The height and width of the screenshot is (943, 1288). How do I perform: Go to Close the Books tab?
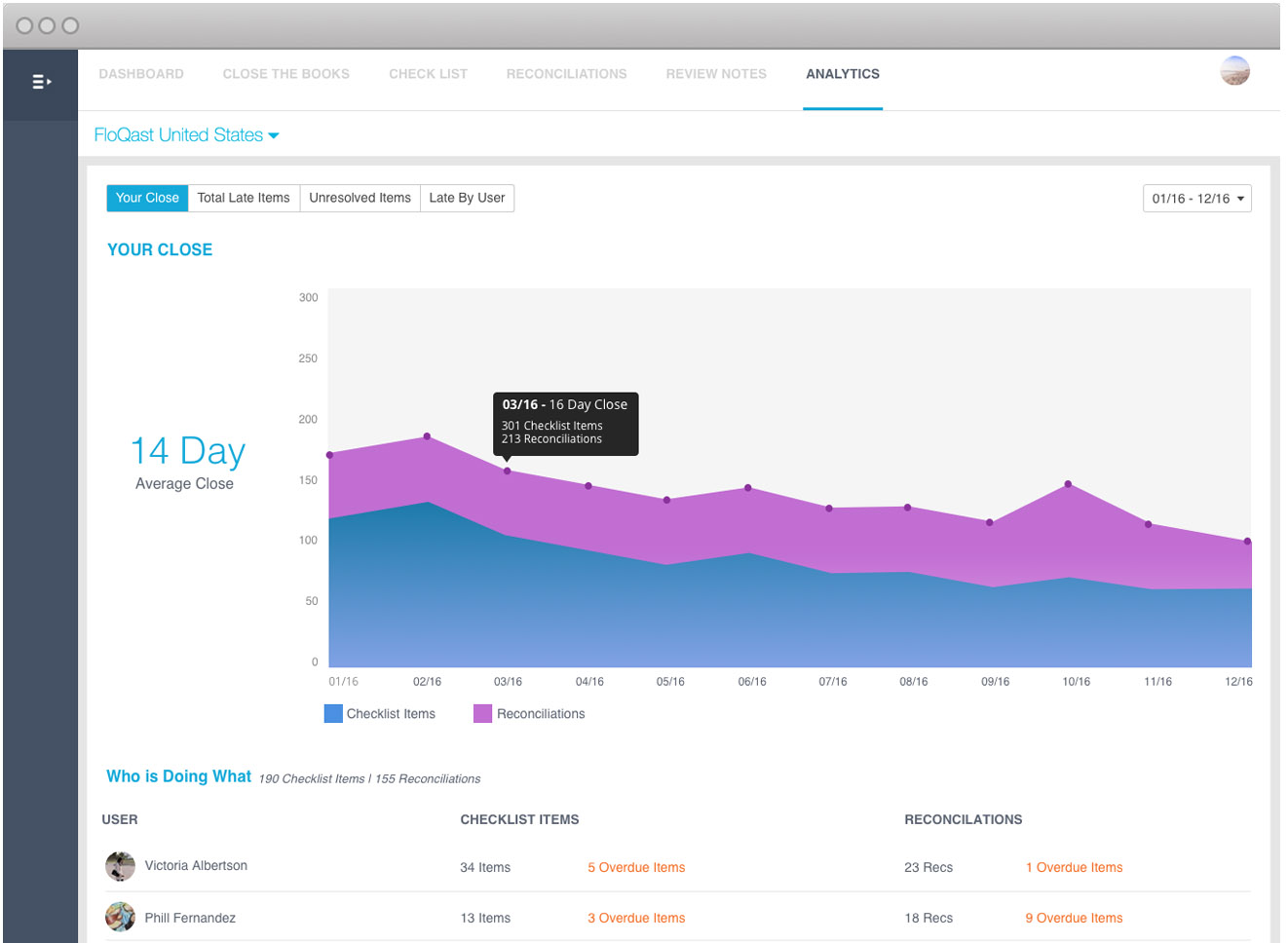tap(285, 74)
